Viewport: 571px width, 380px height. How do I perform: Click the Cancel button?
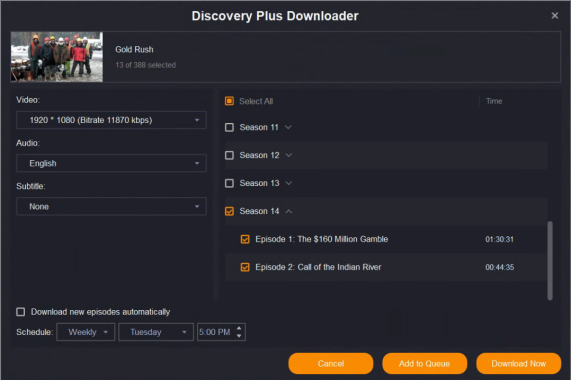tap(331, 363)
